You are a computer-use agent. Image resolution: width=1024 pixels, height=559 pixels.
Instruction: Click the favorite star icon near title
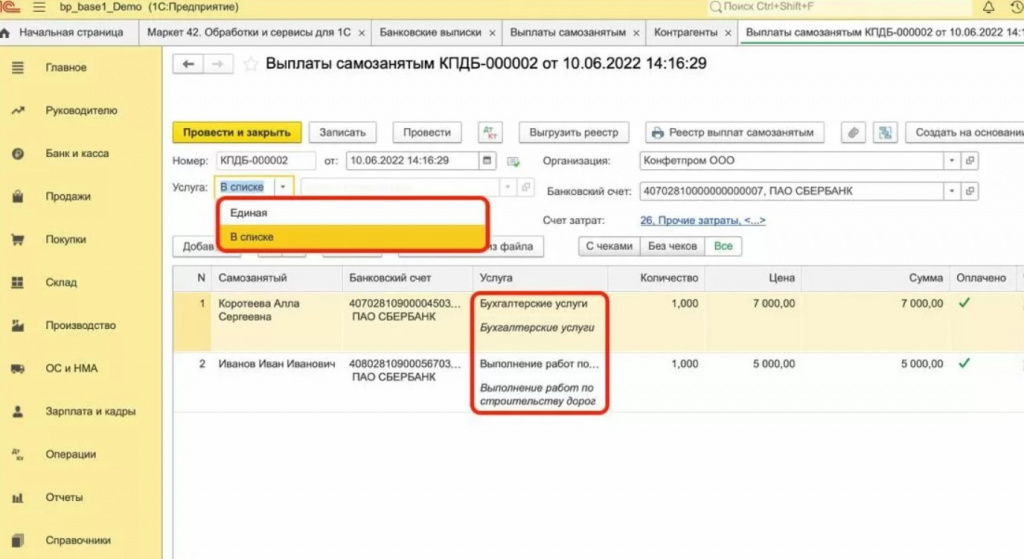250,64
